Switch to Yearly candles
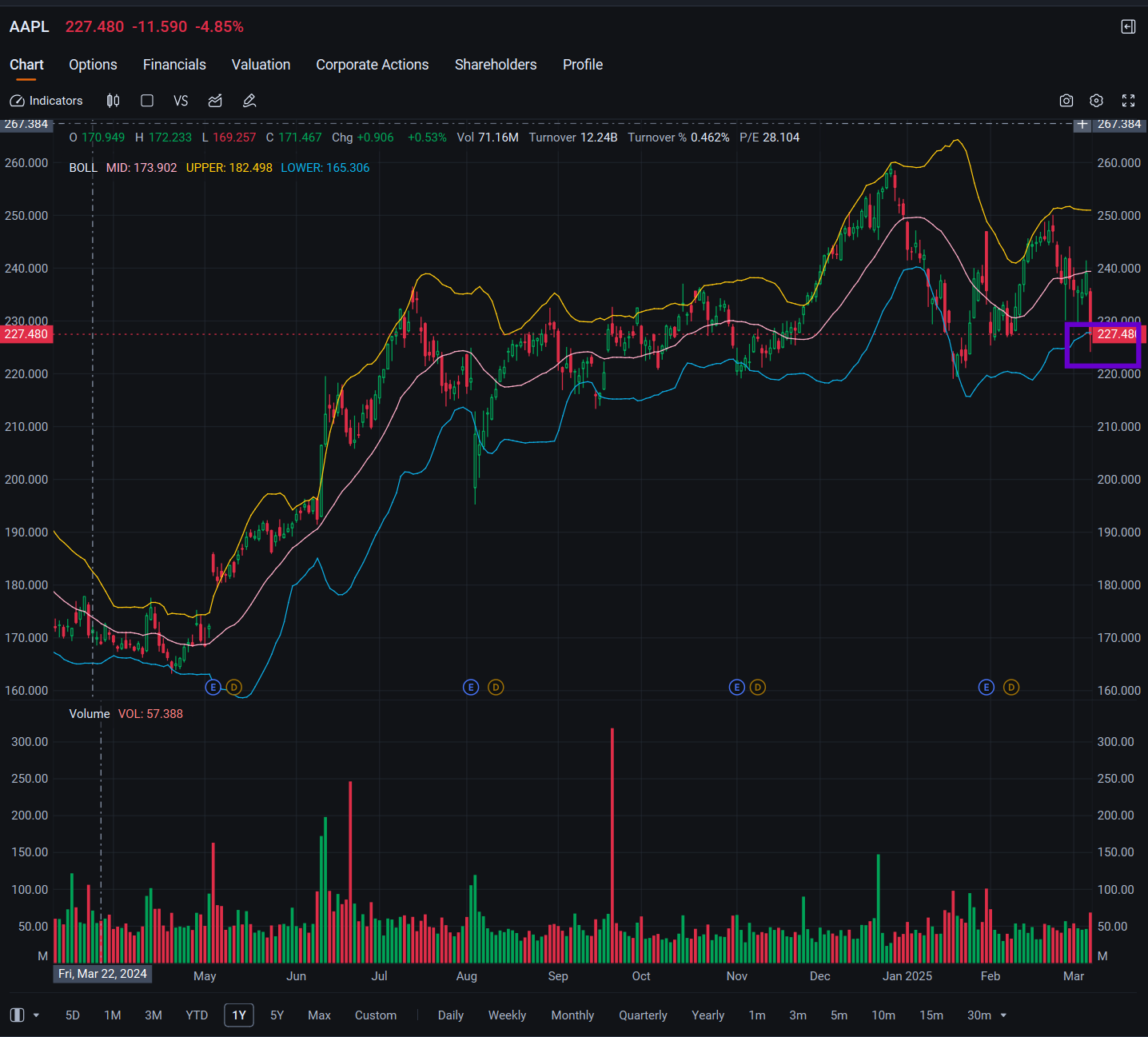1148x1037 pixels. pos(708,1015)
